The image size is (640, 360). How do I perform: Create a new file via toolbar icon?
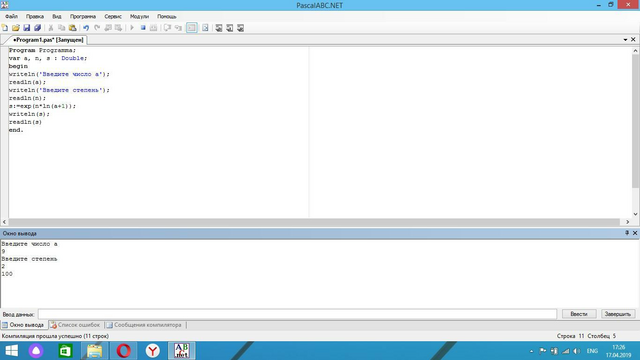[5, 28]
